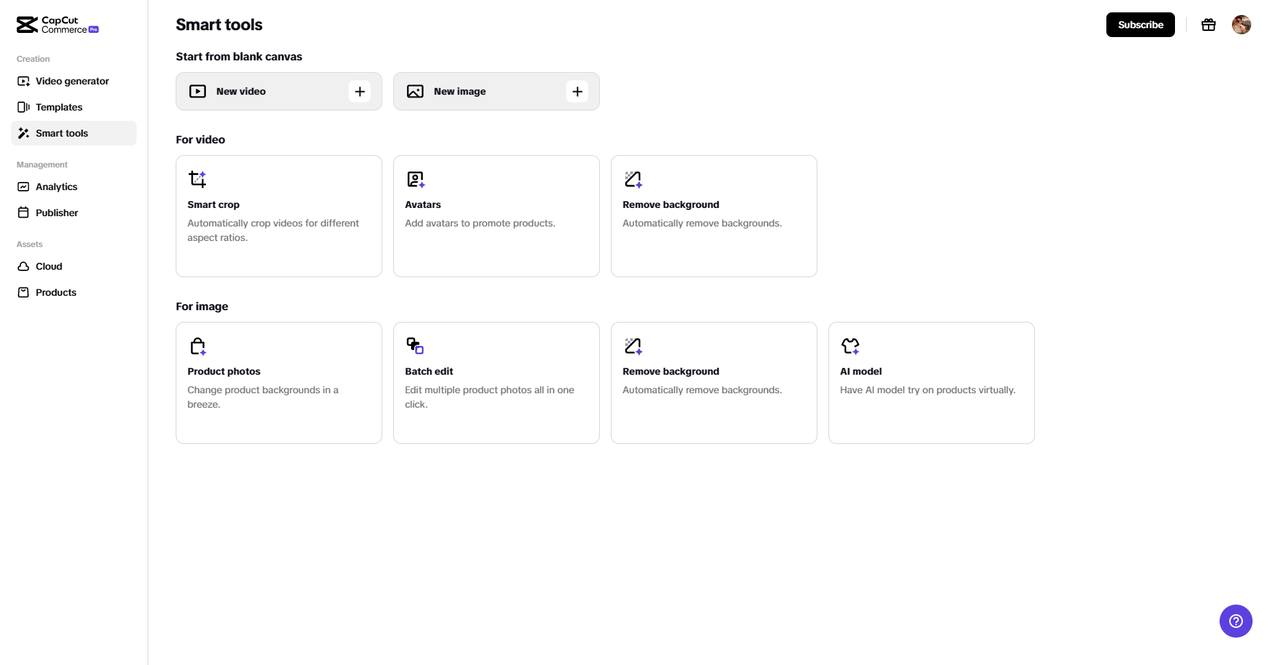Click the purple help question-mark button
1280x665 pixels.
1235,621
